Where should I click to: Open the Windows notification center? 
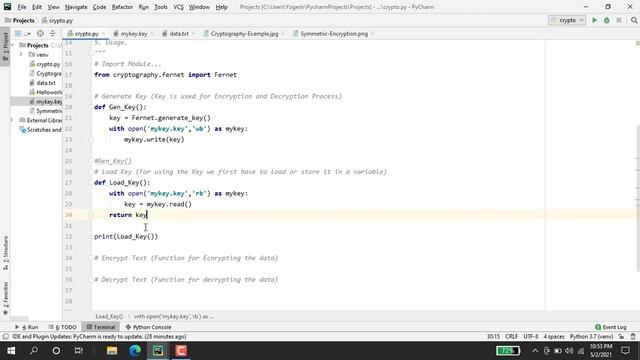[x=625, y=351]
